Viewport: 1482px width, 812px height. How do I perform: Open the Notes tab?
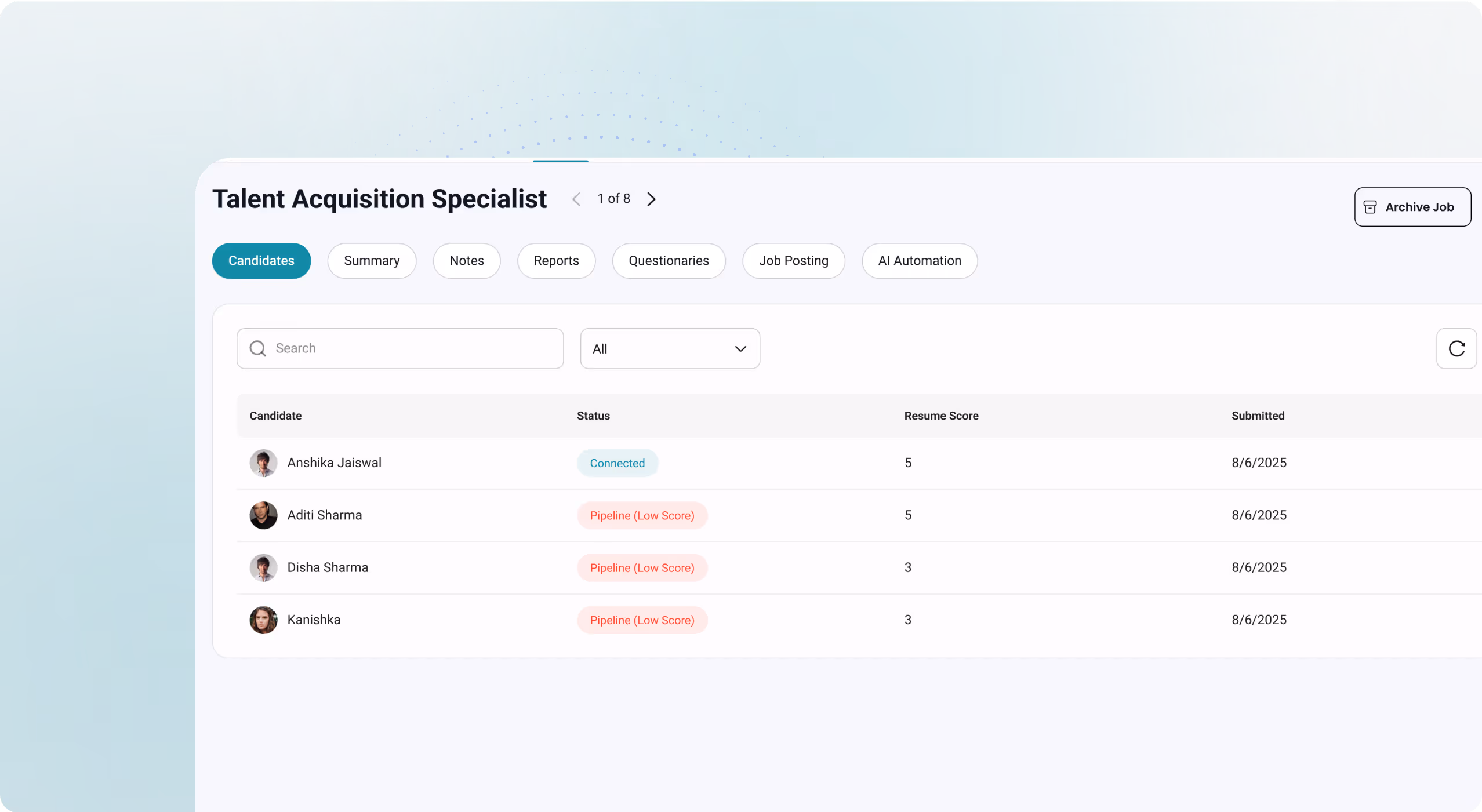(x=466, y=261)
